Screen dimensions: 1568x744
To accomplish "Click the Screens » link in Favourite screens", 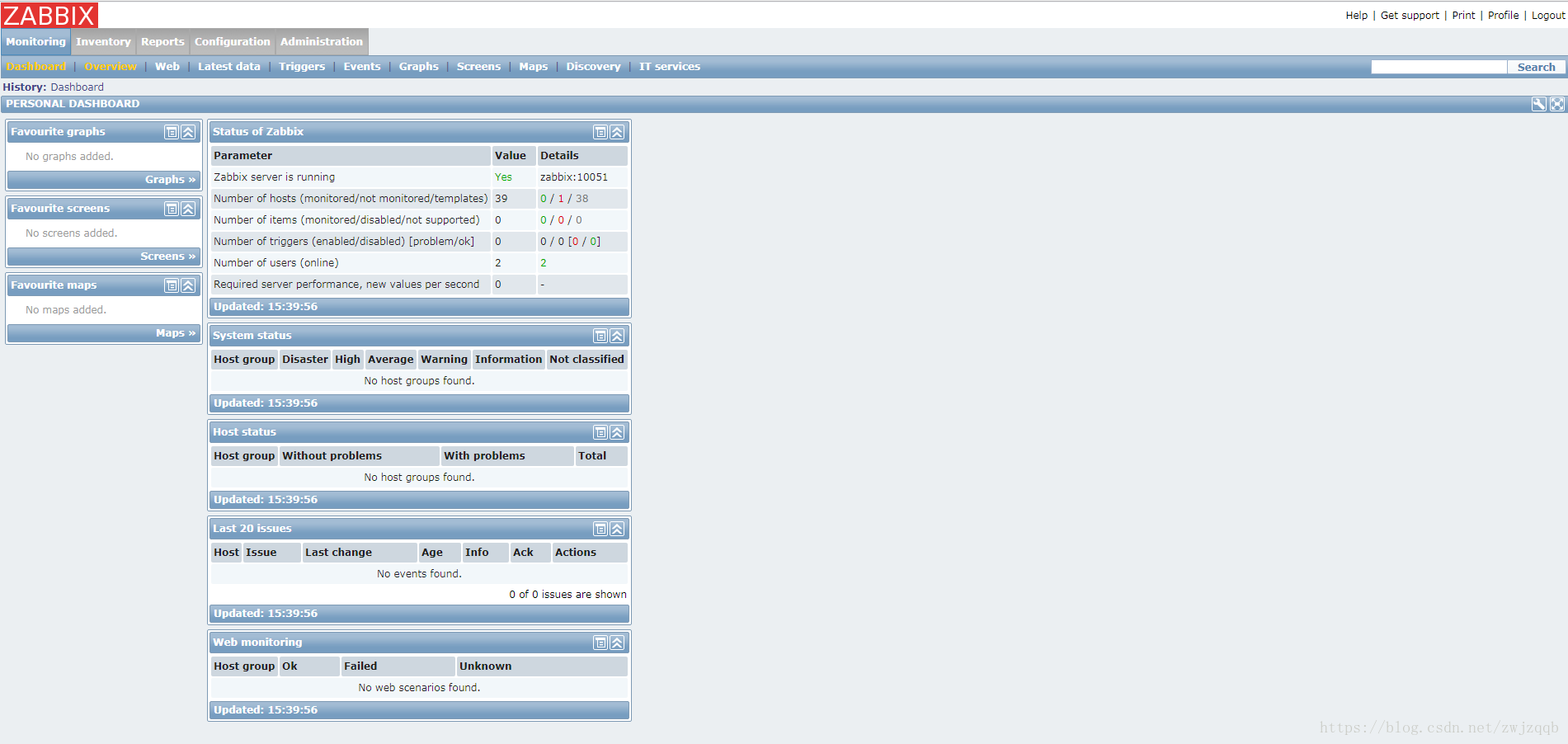I will (167, 256).
